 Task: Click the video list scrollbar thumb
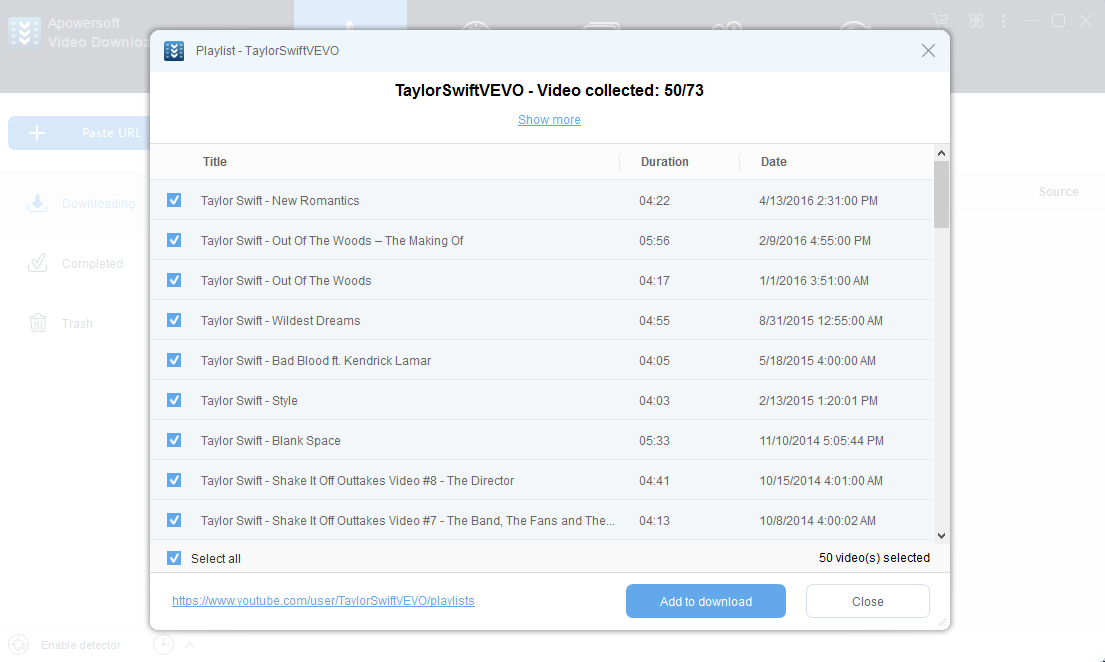942,195
